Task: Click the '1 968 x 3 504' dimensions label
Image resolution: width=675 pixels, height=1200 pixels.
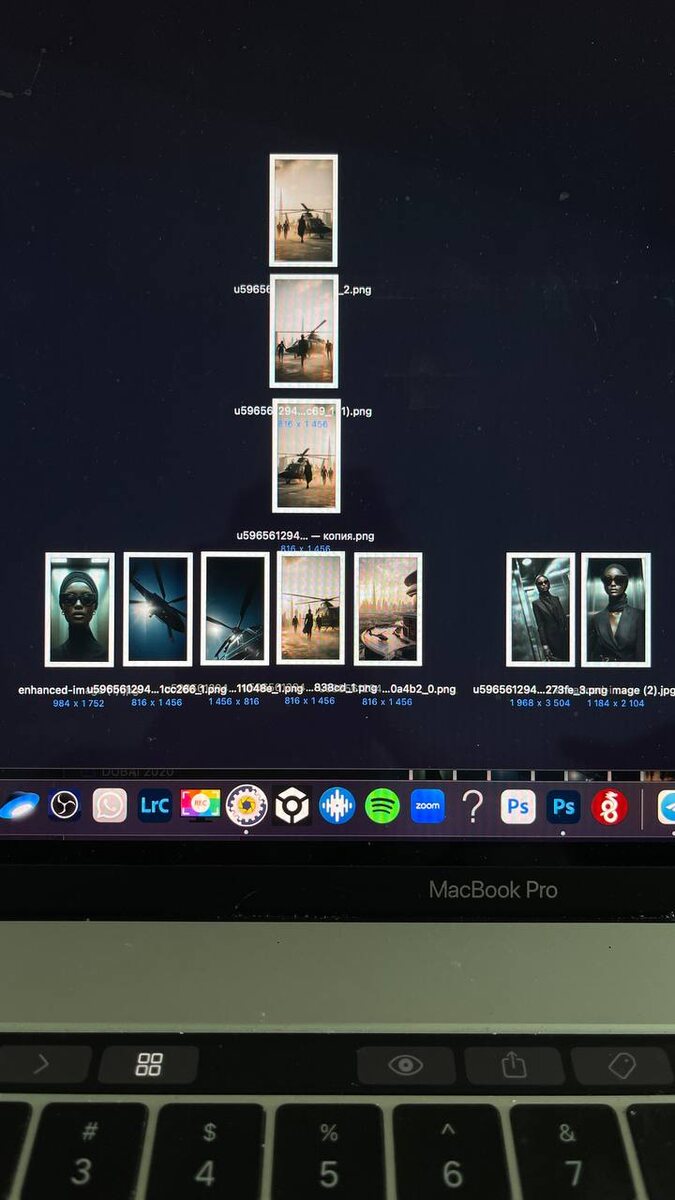Action: pos(538,703)
